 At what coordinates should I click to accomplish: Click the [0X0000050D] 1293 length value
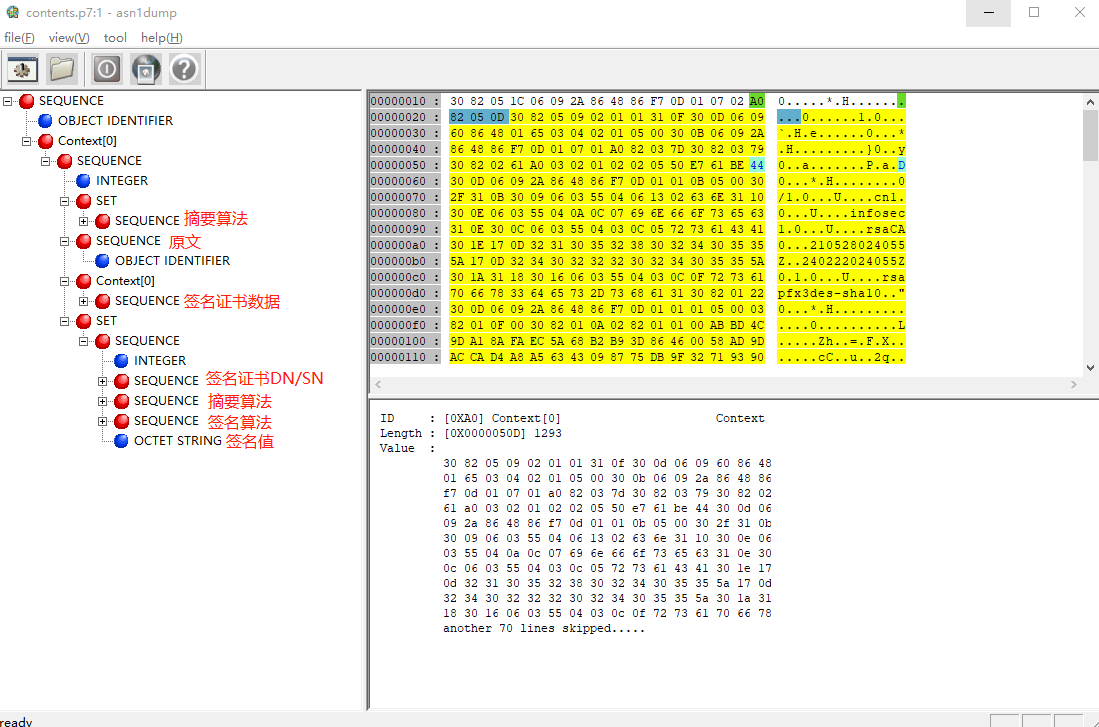[x=503, y=433]
